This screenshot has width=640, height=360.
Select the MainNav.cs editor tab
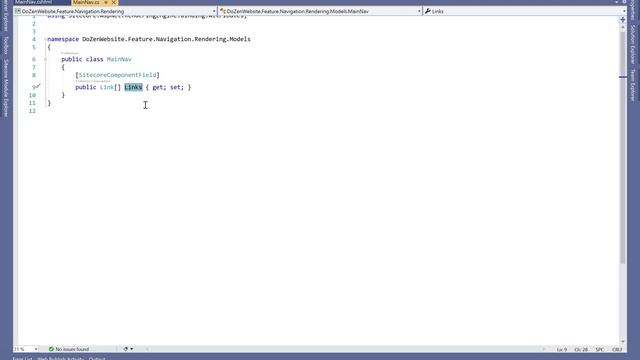86,2
